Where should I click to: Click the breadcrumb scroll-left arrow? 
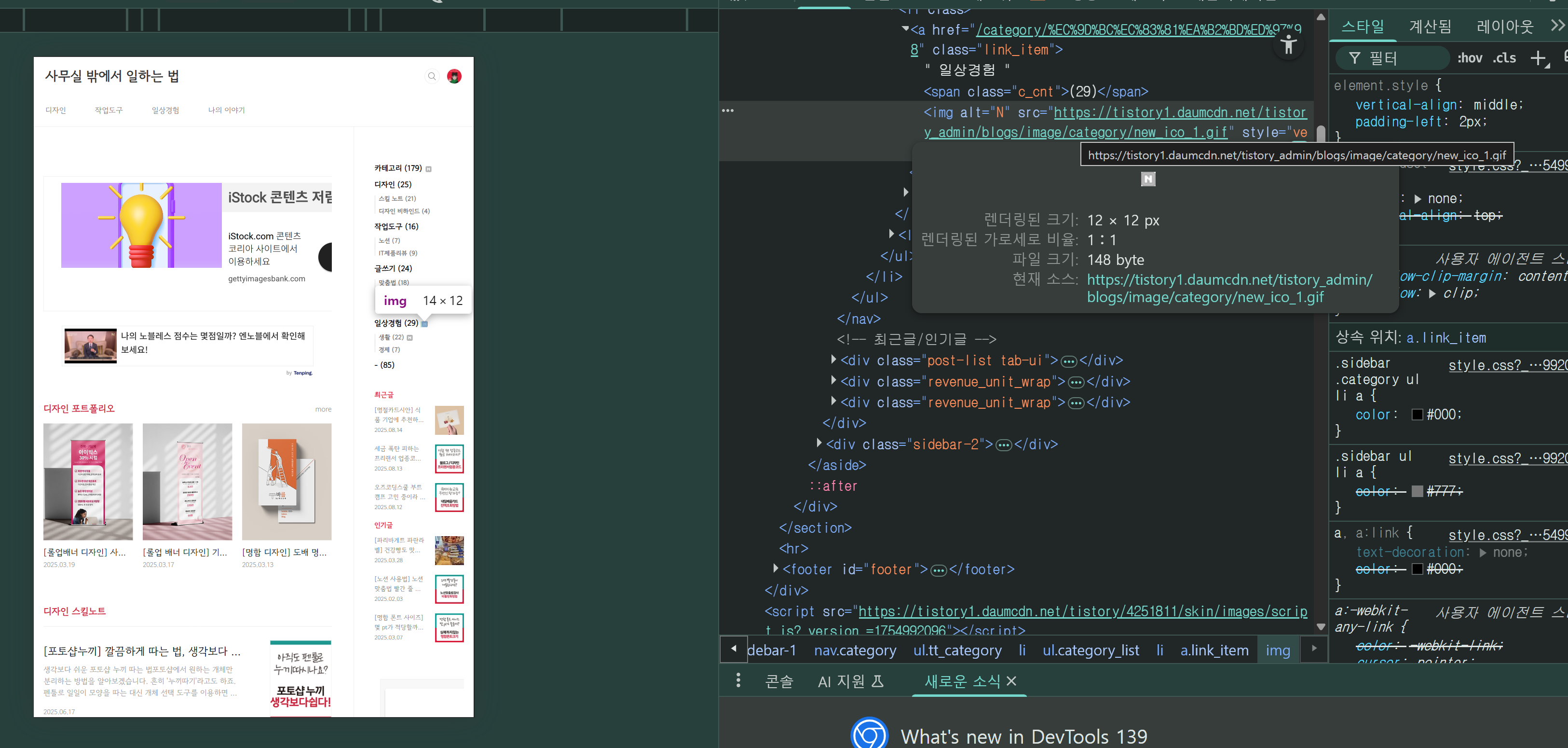pos(734,649)
